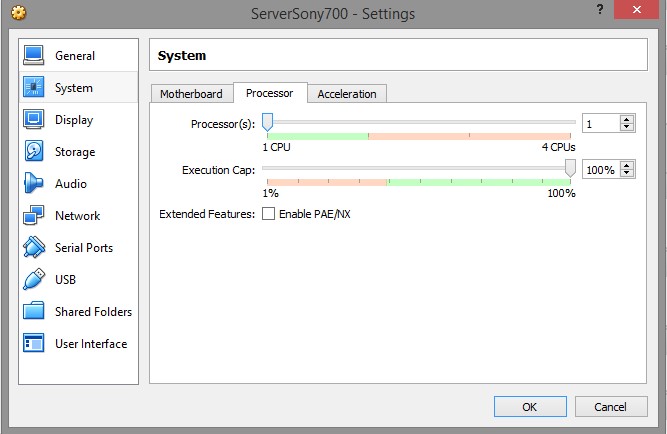Close the Settings dialog window
Image resolution: width=667 pixels, height=434 pixels.
point(636,9)
